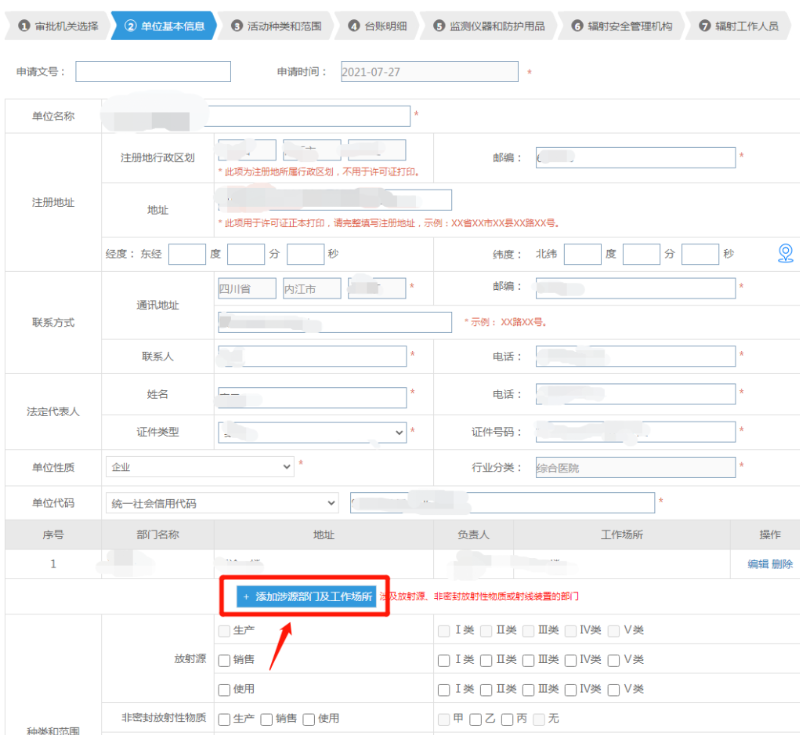The width and height of the screenshot is (800, 735).
Task: Open the 单位性质 dropdown showing 企业
Action: click(199, 467)
